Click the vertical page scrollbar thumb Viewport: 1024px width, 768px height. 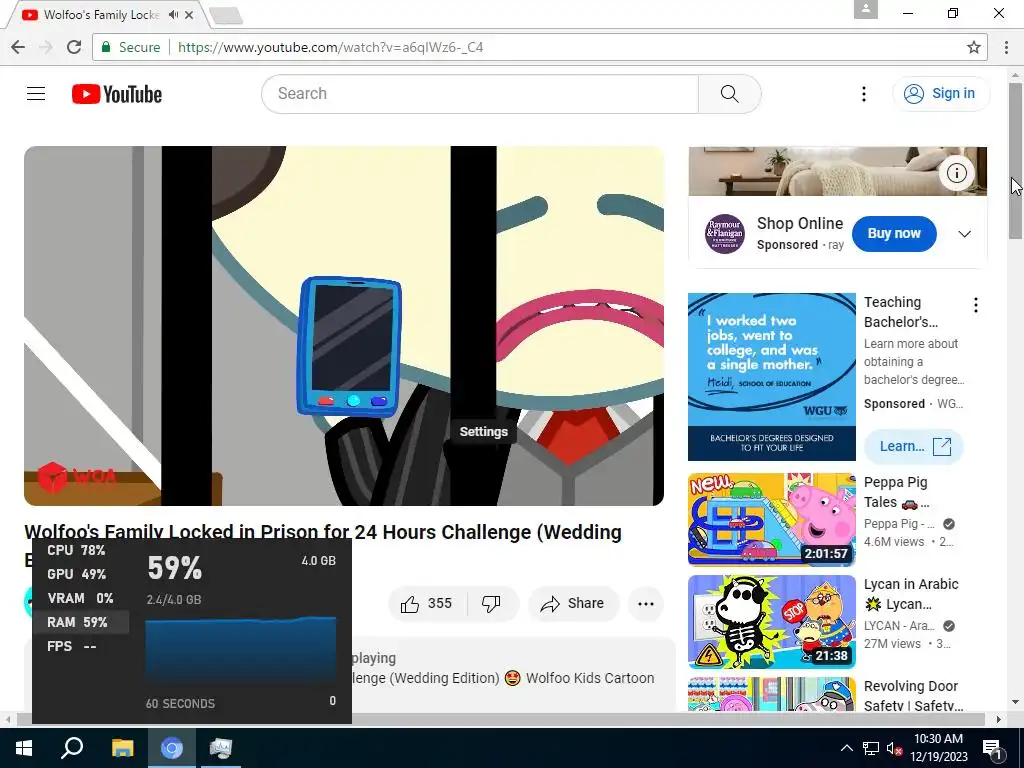click(x=1015, y=160)
